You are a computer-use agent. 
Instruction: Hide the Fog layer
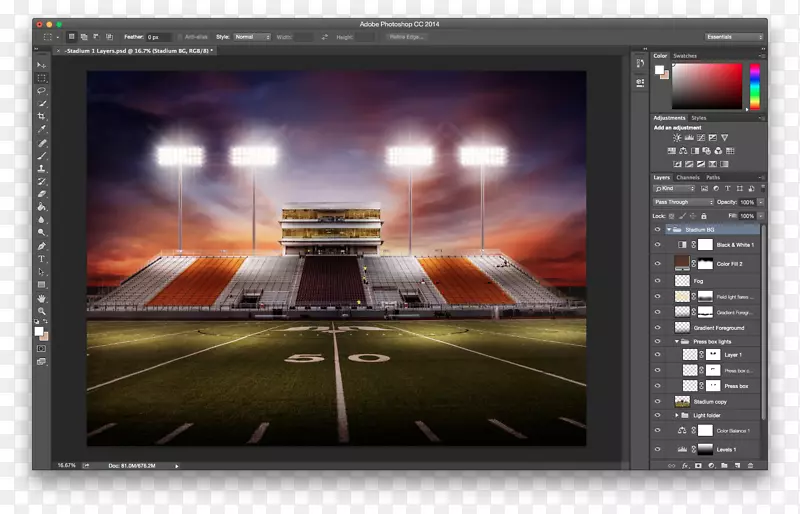(657, 280)
